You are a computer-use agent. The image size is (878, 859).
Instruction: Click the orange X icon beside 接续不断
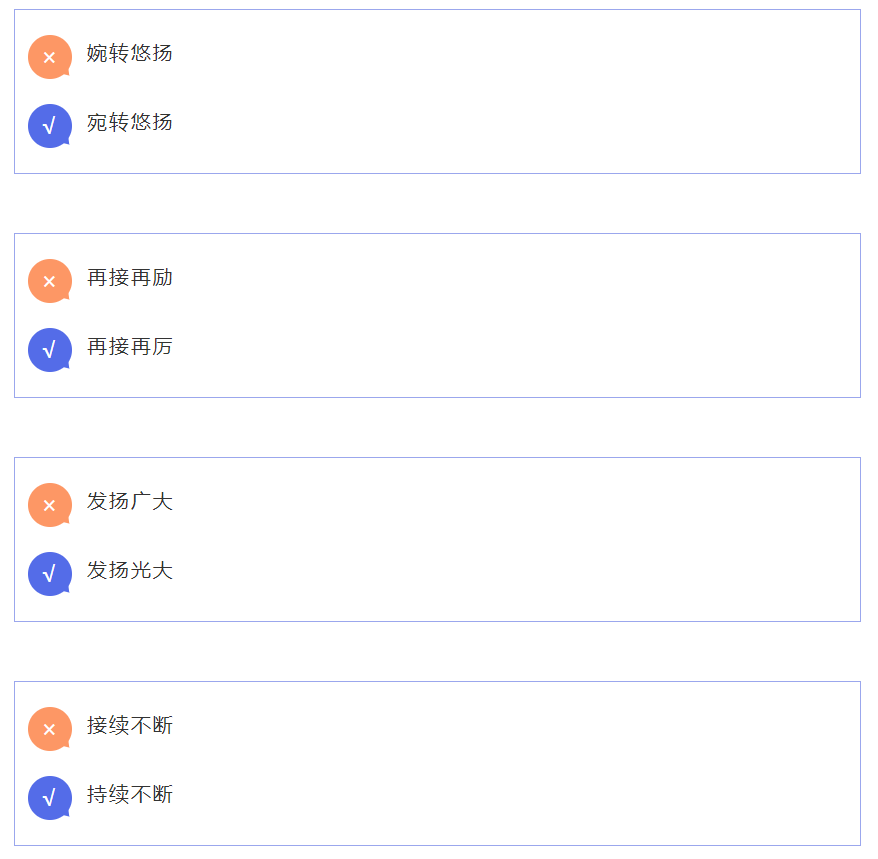pos(49,729)
